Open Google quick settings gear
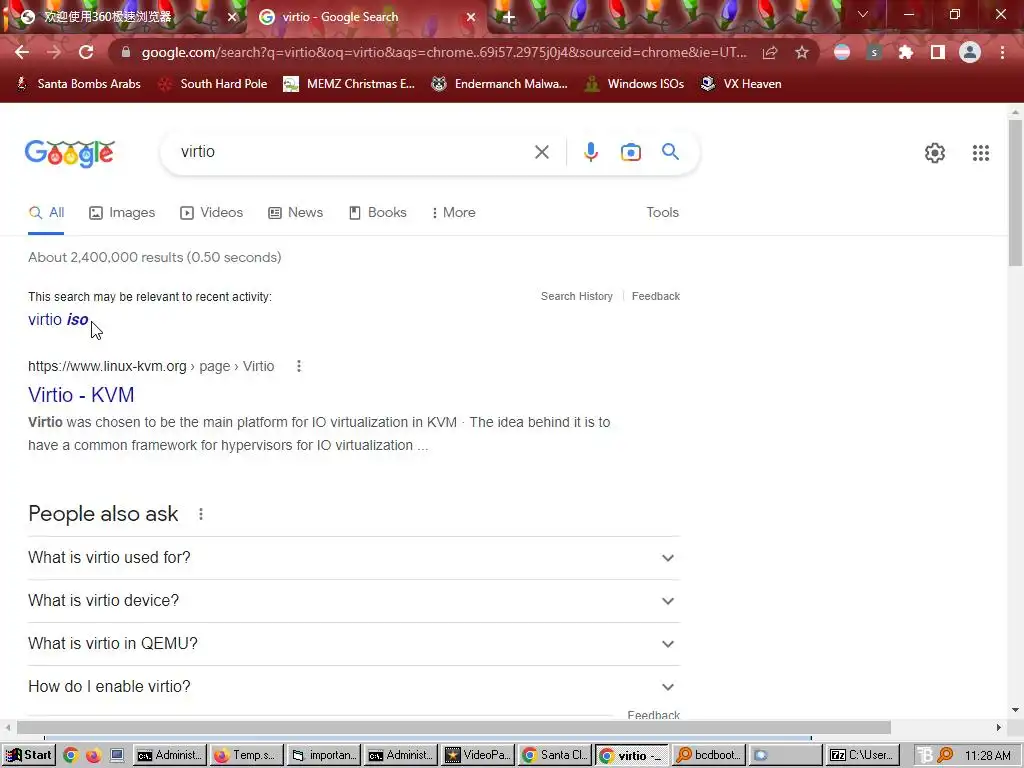Screen dimensions: 1024x768 [935, 153]
